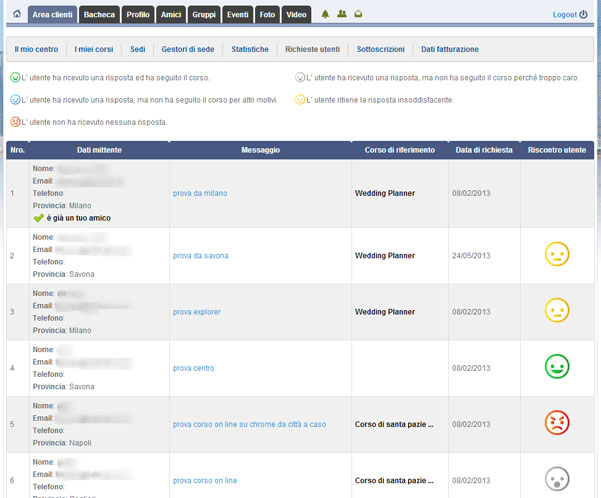Open the messages envelope icon
The image size is (601, 498).
[358, 15]
